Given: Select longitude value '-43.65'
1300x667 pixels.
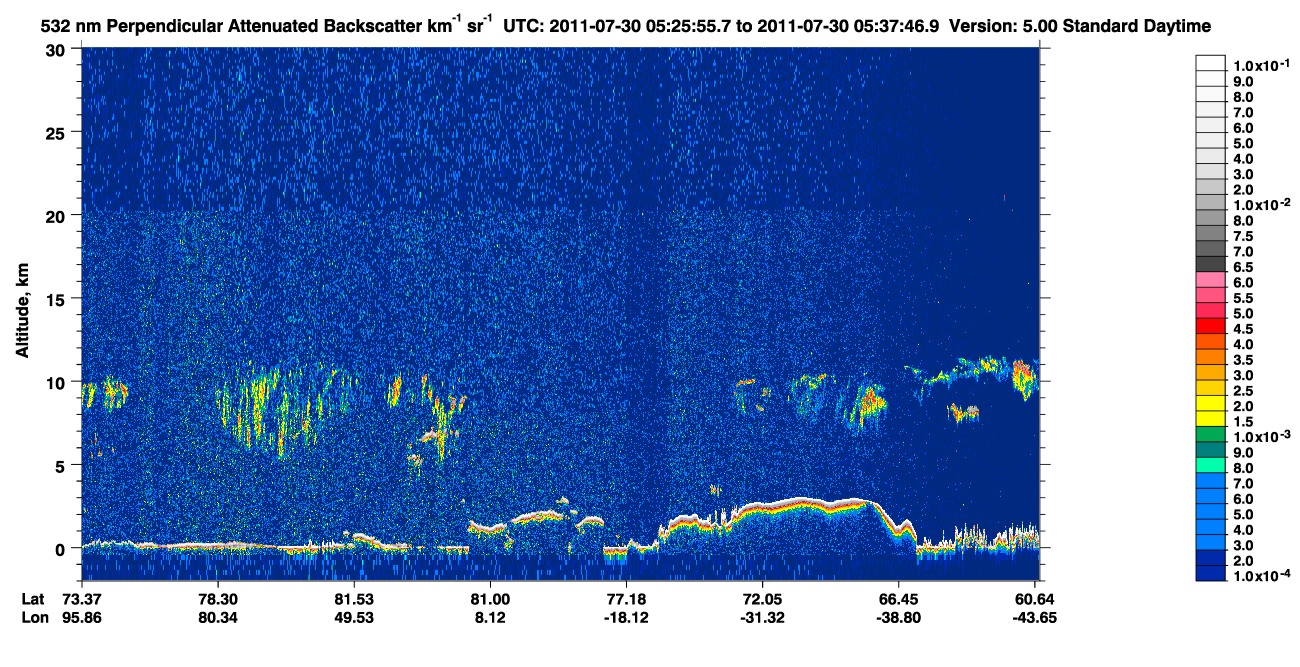Looking at the screenshot, I should (1036, 617).
